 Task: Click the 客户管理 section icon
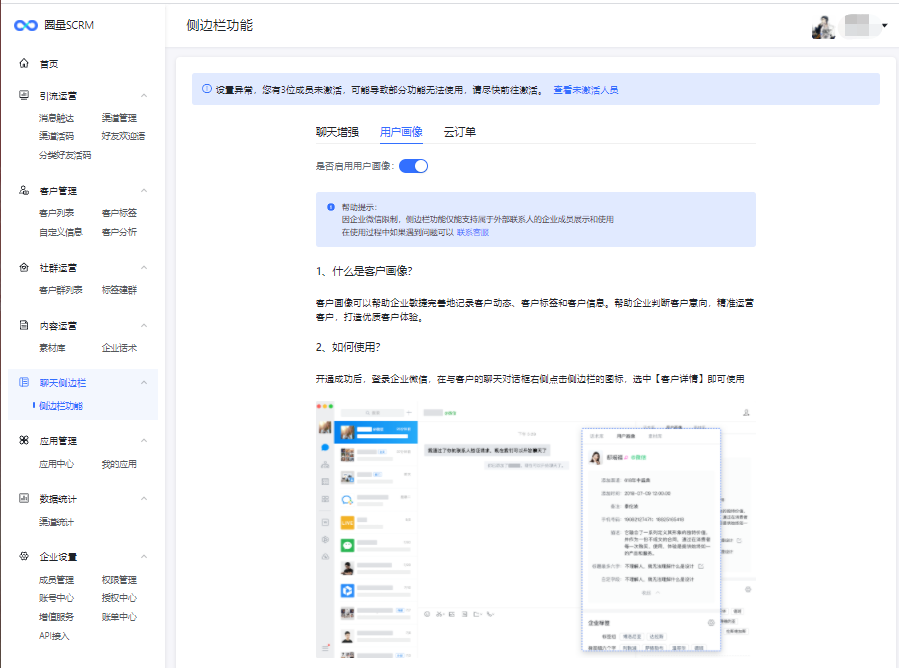24,190
